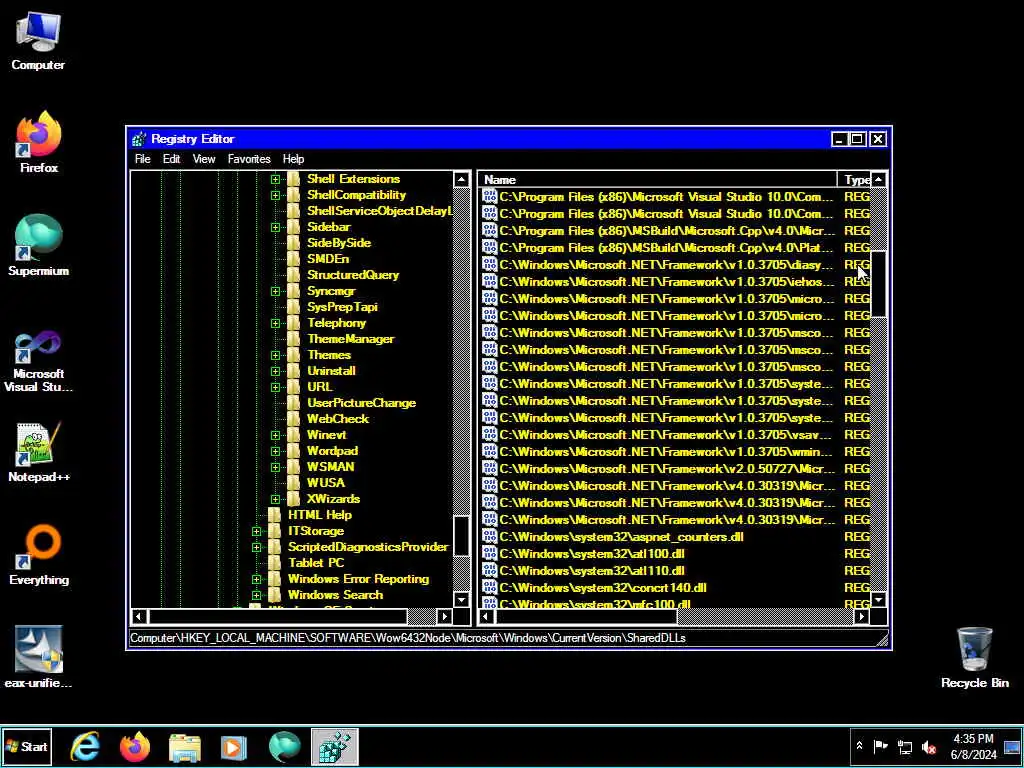Select the concrt140.dll value

pyautogui.click(x=603, y=588)
